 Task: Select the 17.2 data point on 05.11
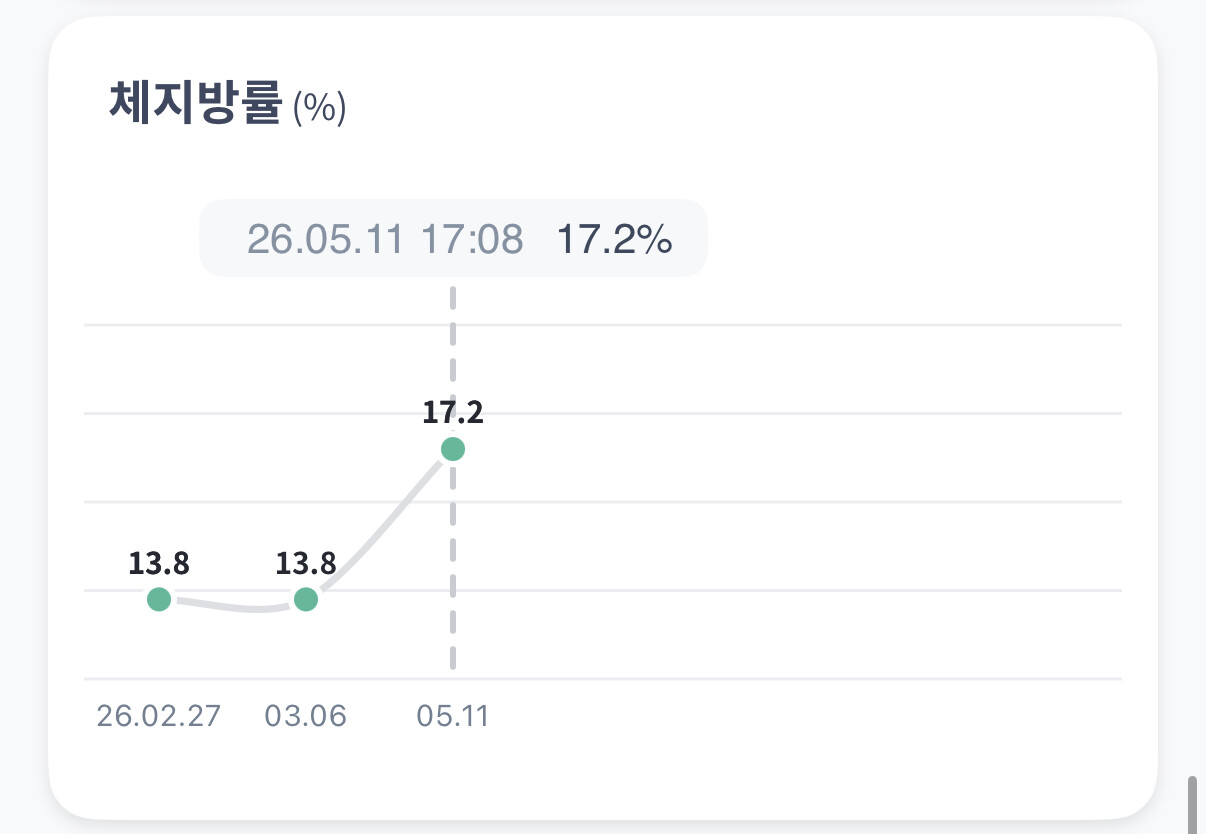pyautogui.click(x=453, y=449)
